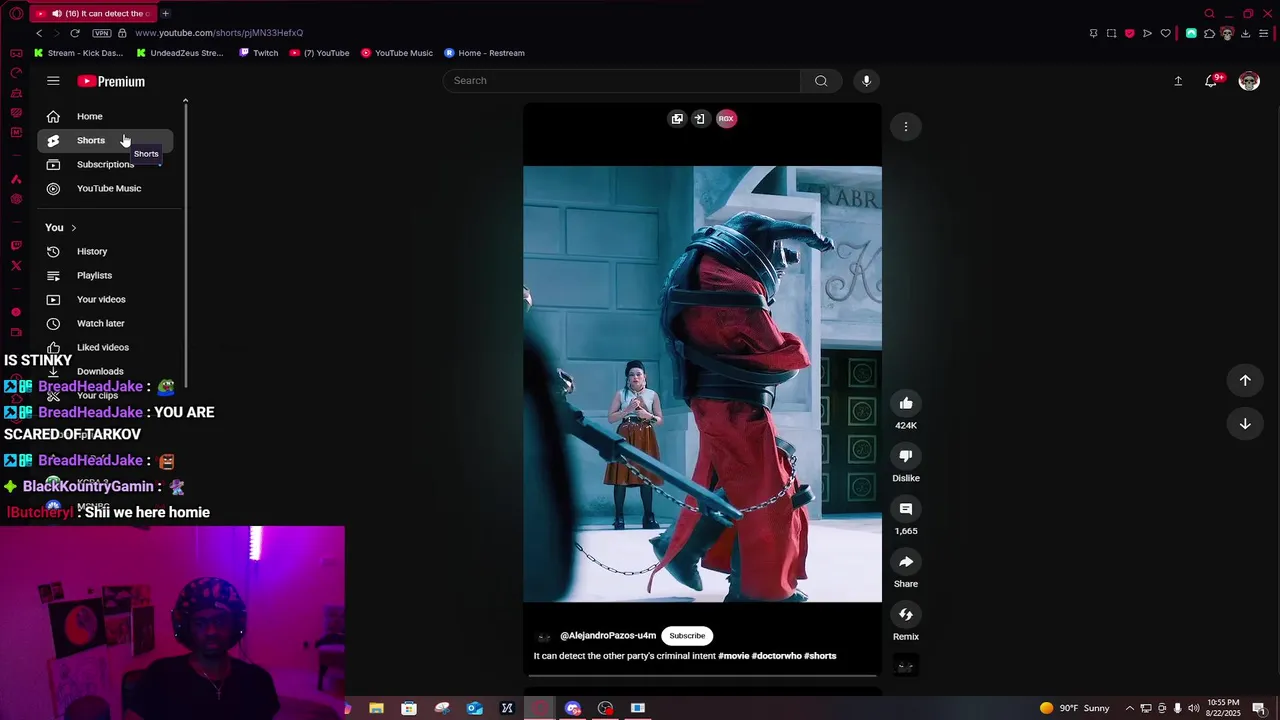Open YouTube Music bookmark in bookmarks bar
The height and width of the screenshot is (720, 1280).
point(397,53)
